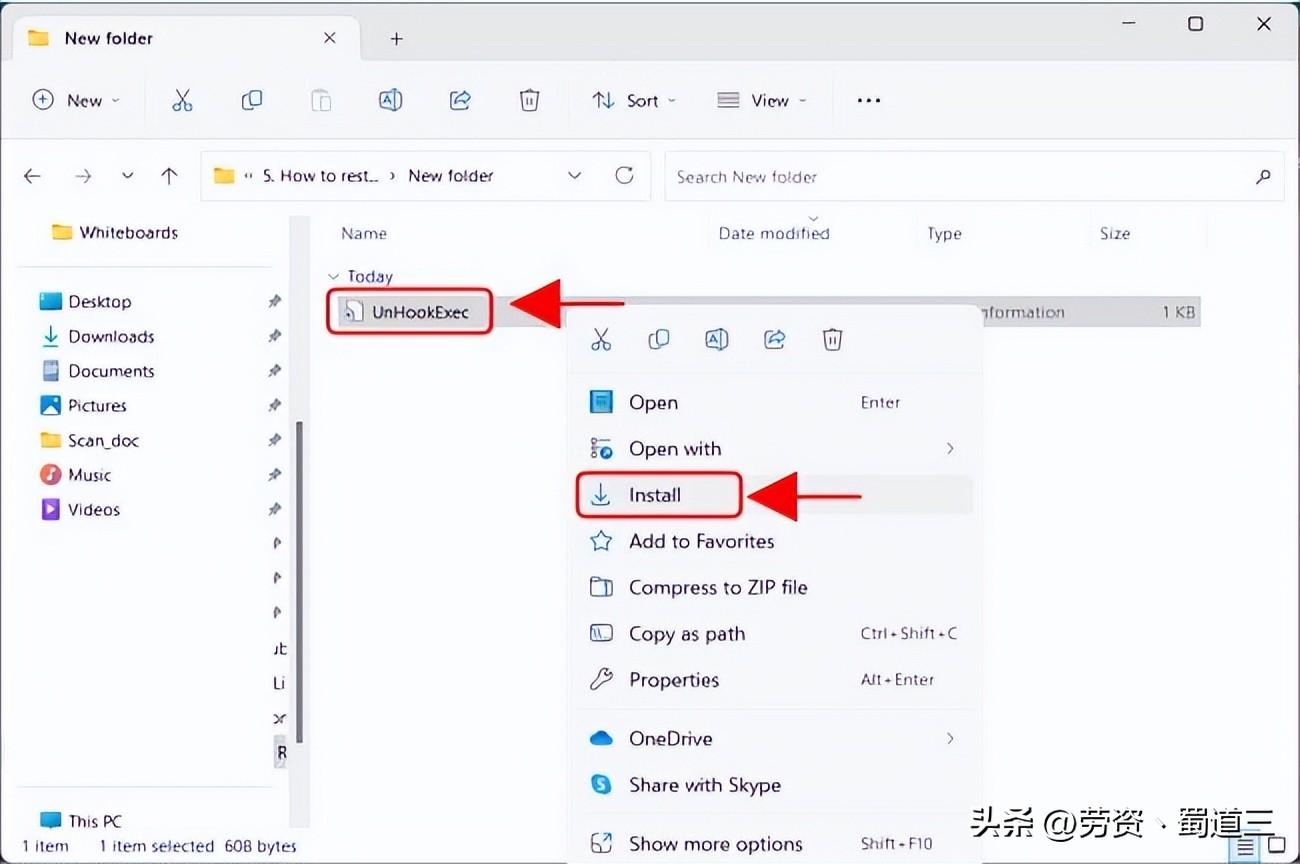Click the Search New folder box
1300x864 pixels.
point(960,177)
